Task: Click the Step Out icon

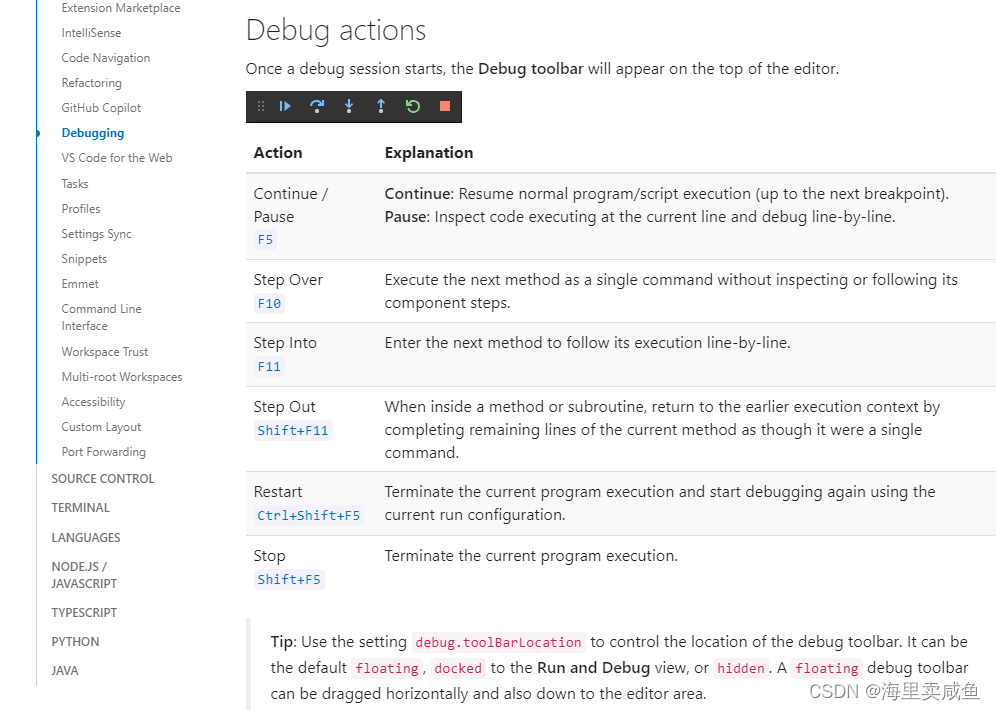Action: (381, 106)
